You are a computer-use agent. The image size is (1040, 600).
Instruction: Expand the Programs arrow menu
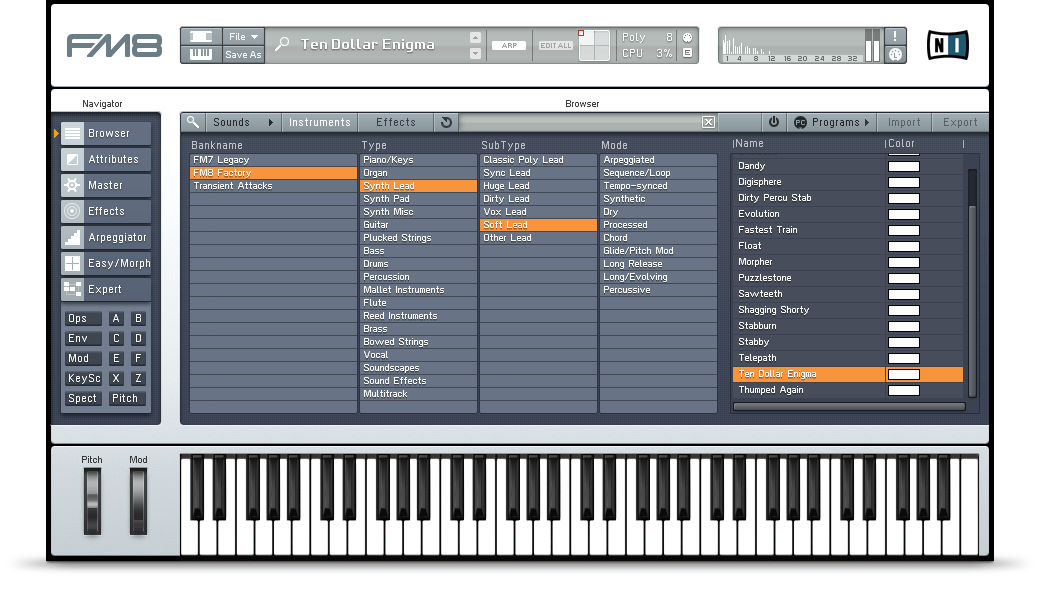point(867,122)
